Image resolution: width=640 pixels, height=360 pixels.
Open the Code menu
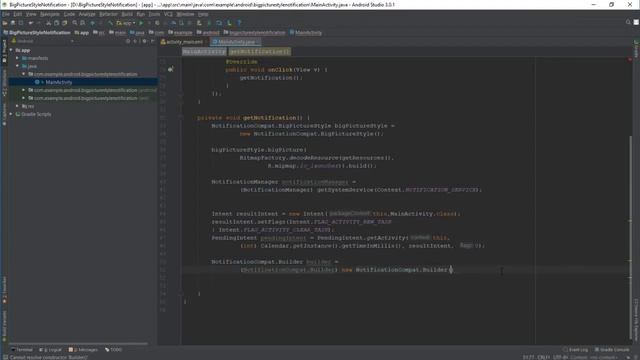[69, 14]
